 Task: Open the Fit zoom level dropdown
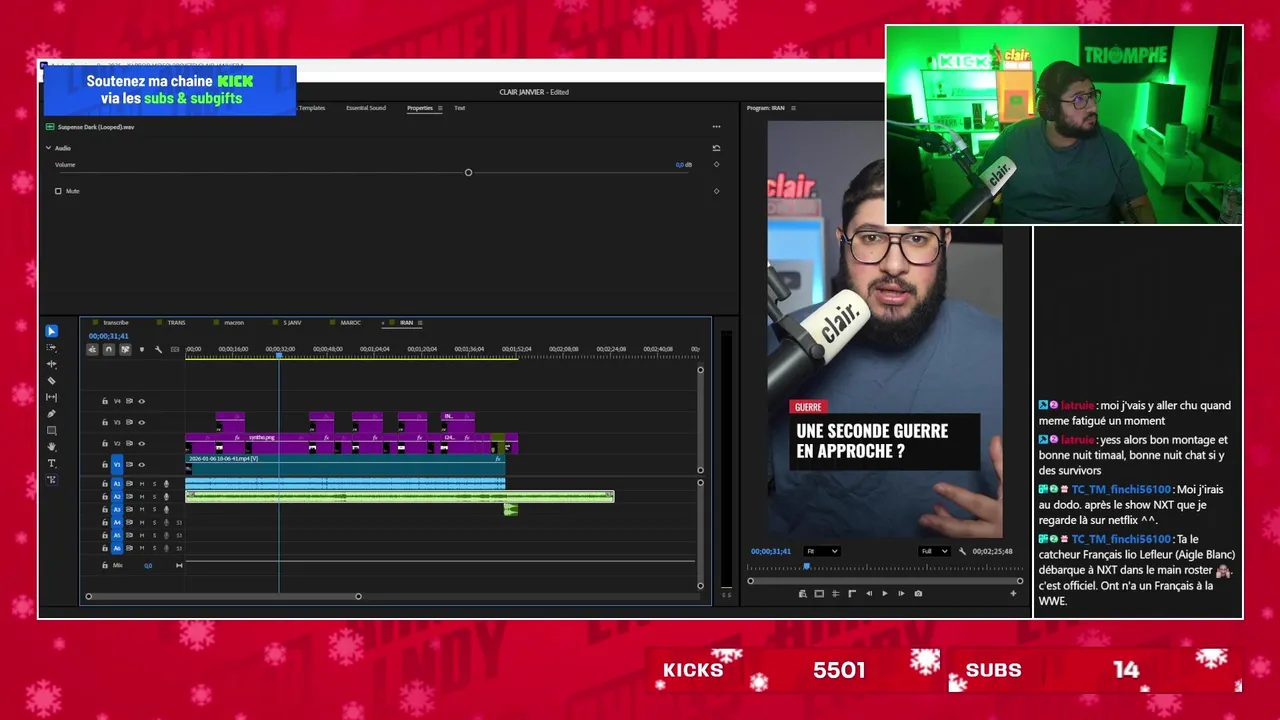point(822,551)
